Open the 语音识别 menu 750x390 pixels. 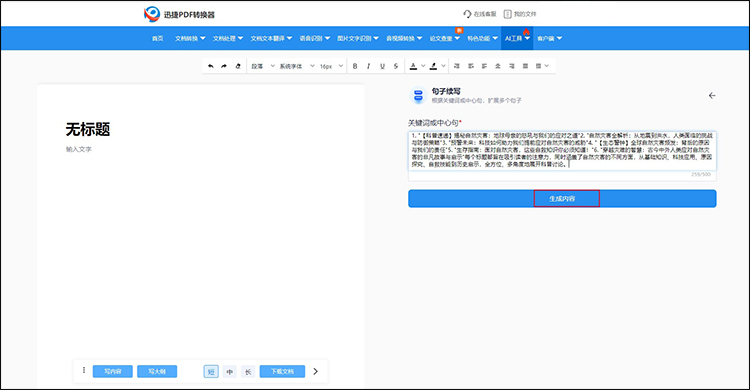tap(315, 38)
